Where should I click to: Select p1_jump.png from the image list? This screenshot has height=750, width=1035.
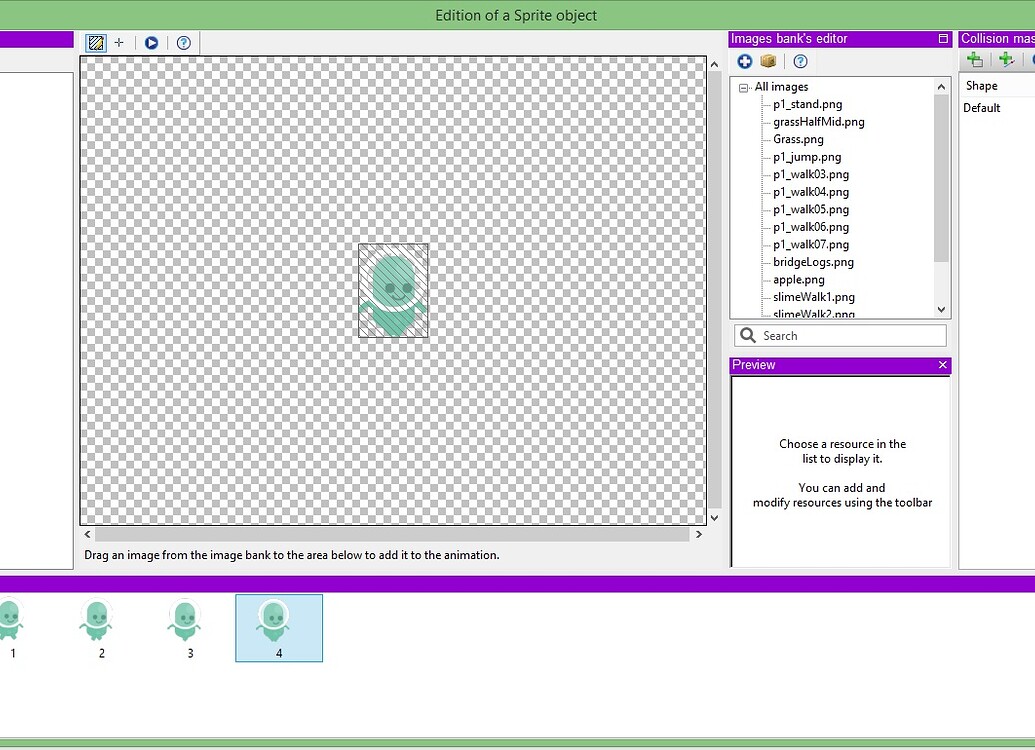coord(807,156)
